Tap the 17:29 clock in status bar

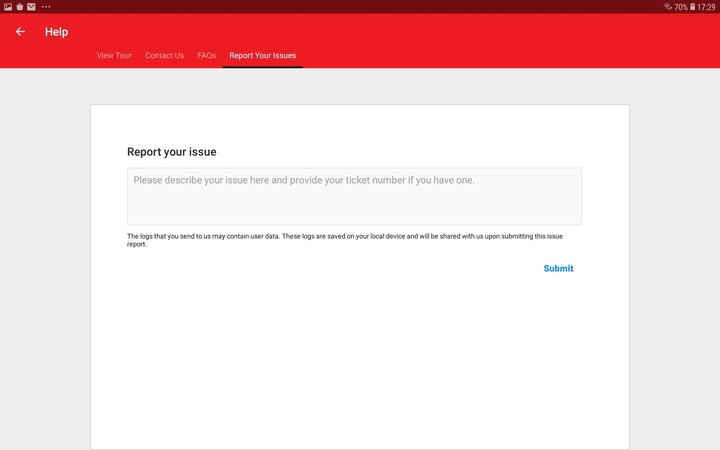tap(707, 6)
